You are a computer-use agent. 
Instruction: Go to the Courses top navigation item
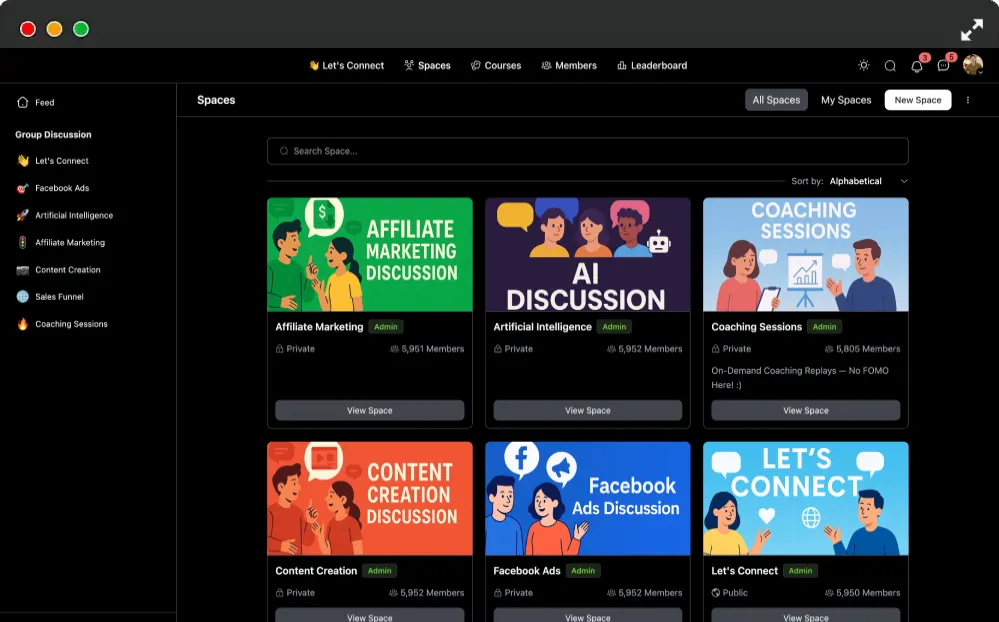496,66
